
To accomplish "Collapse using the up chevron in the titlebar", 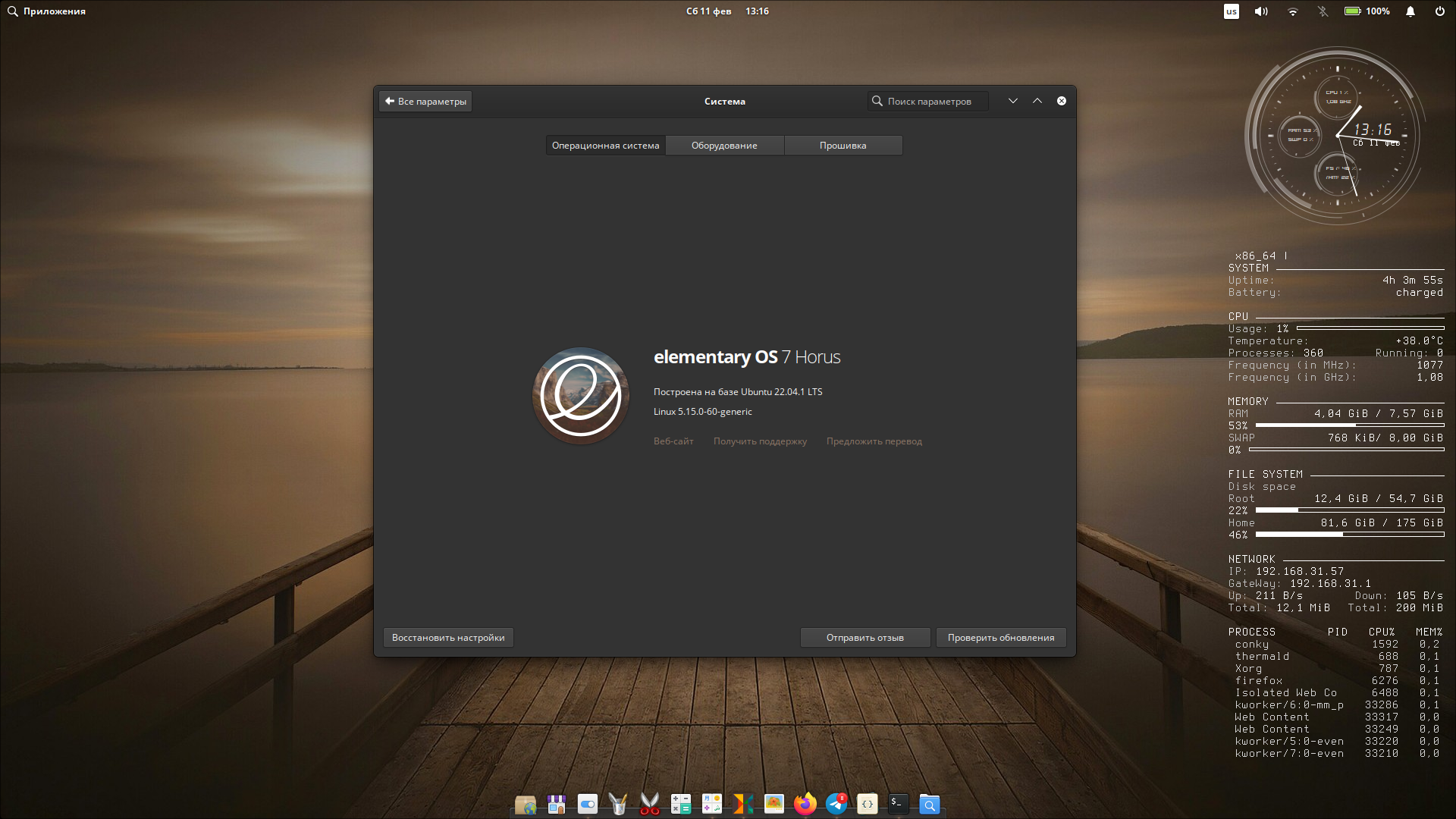I will coord(1037,100).
